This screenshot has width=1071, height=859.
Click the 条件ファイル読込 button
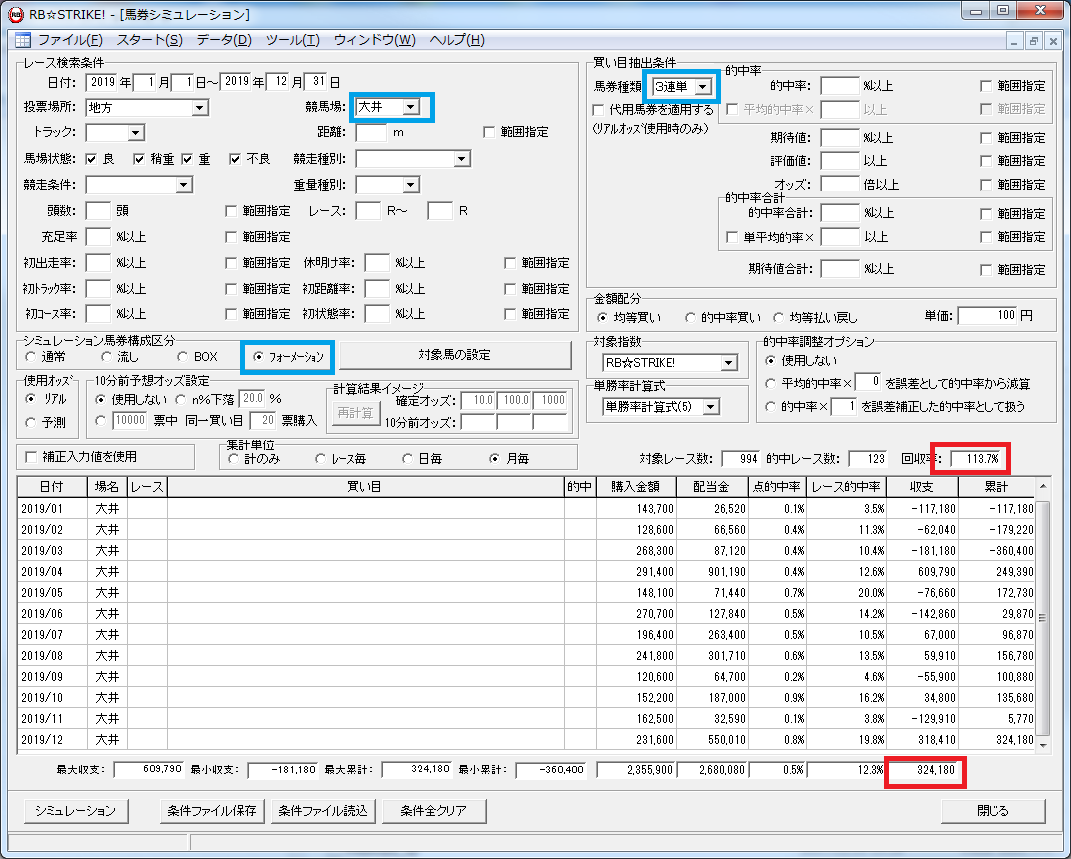coord(323,811)
